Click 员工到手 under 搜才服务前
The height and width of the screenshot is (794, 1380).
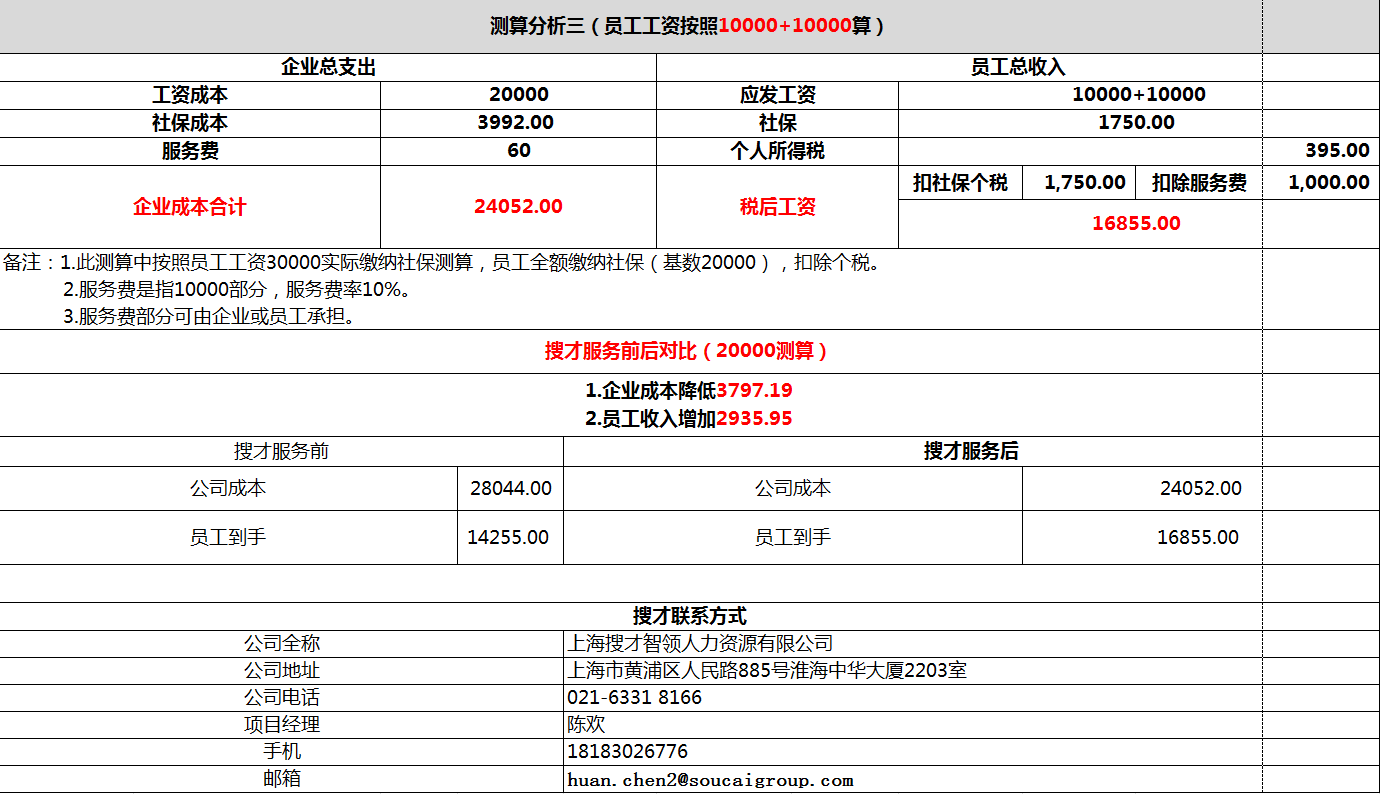(228, 538)
